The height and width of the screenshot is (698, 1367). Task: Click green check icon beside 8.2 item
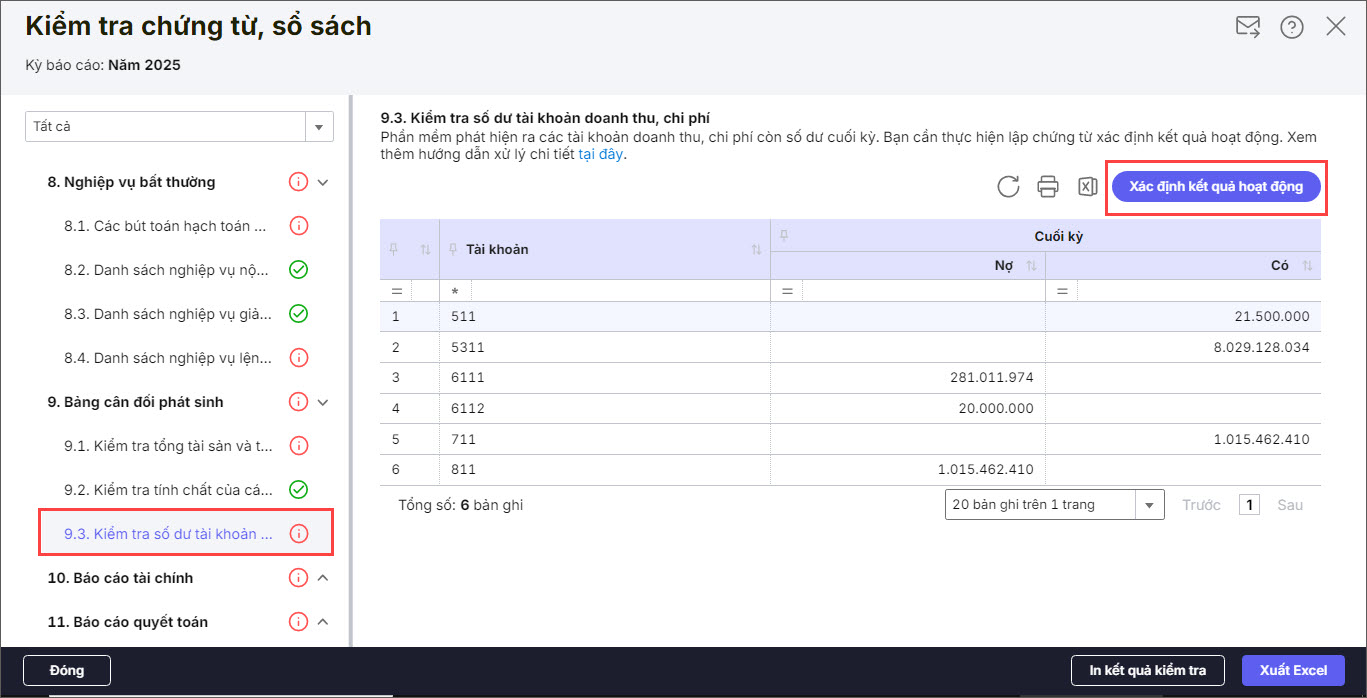(x=298, y=269)
